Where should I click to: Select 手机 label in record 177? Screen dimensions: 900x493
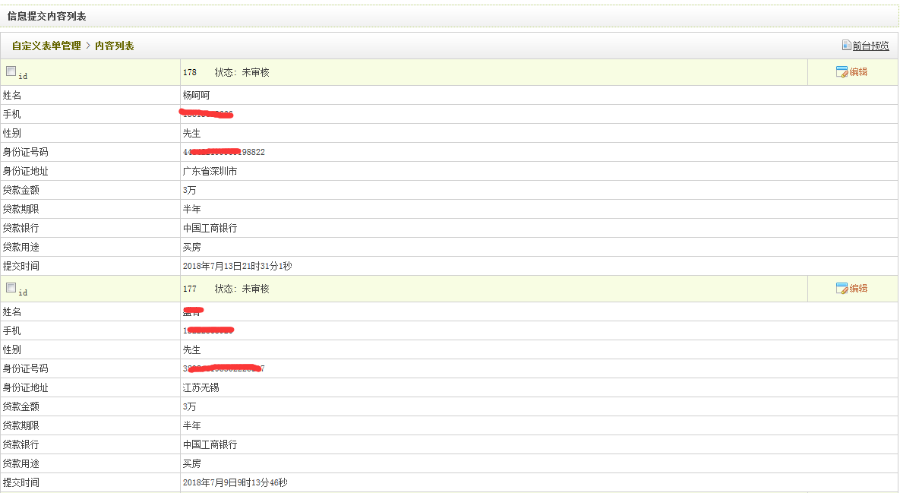point(12,331)
